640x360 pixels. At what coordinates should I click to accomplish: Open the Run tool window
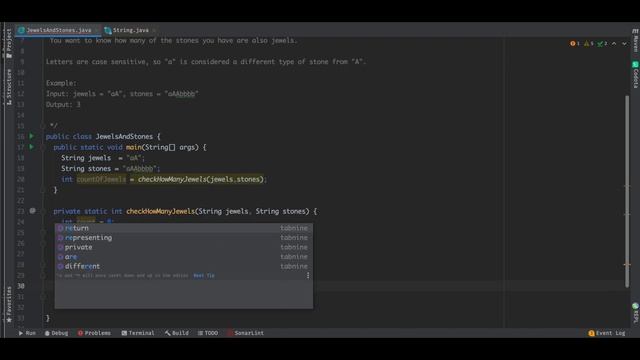(27, 333)
